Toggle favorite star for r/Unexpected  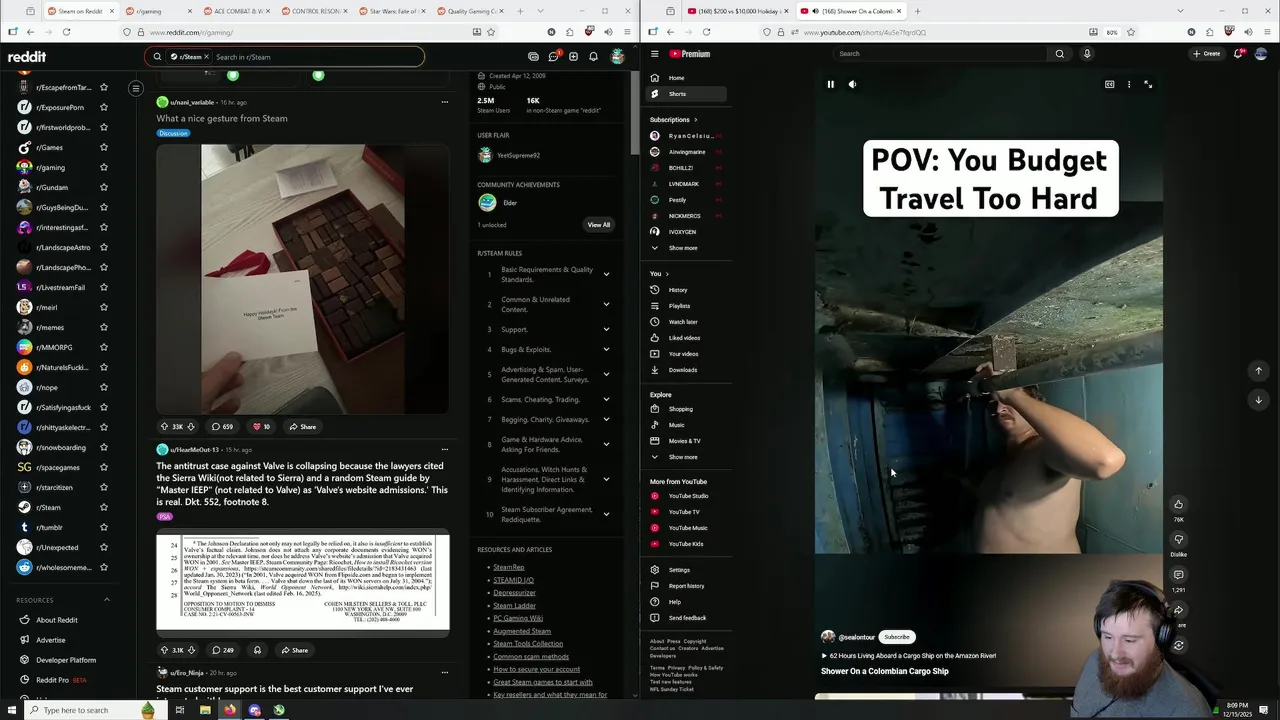click(x=103, y=547)
